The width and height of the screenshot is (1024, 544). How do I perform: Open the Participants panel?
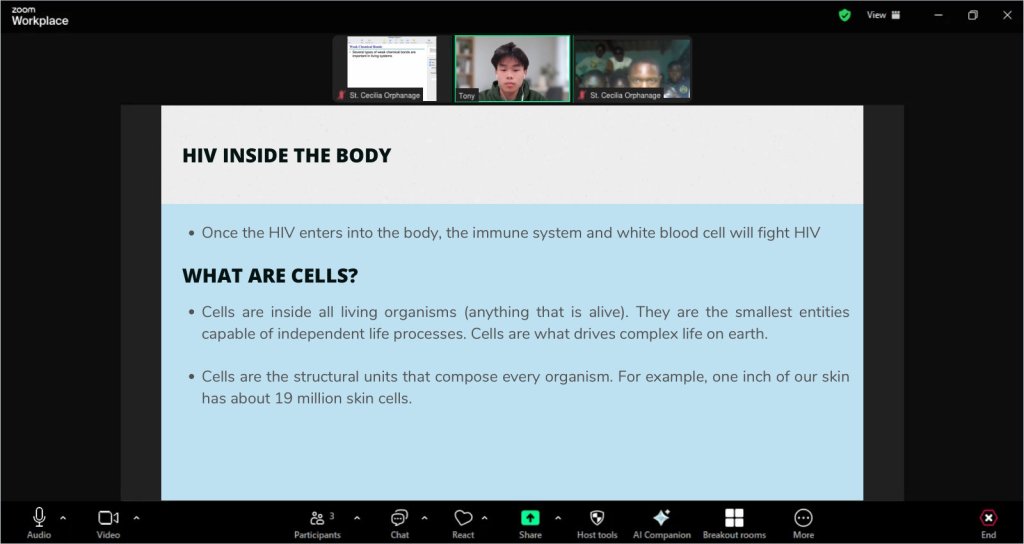point(317,524)
